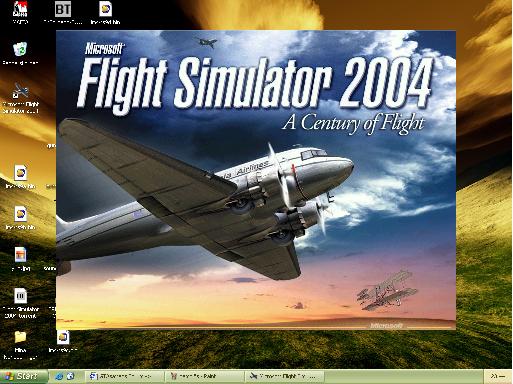Open Internet Explorer from Quick Launch
513x384 pixels.
[x=59, y=377]
